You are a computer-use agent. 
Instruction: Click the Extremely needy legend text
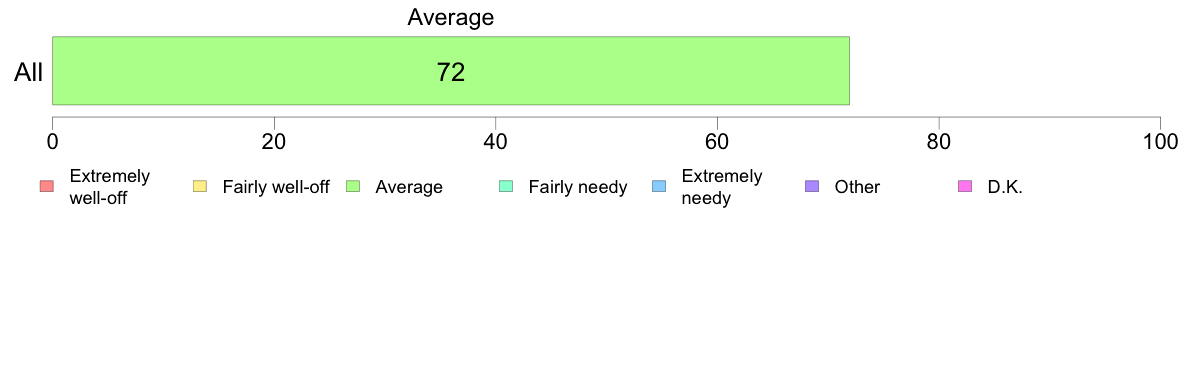(x=722, y=187)
